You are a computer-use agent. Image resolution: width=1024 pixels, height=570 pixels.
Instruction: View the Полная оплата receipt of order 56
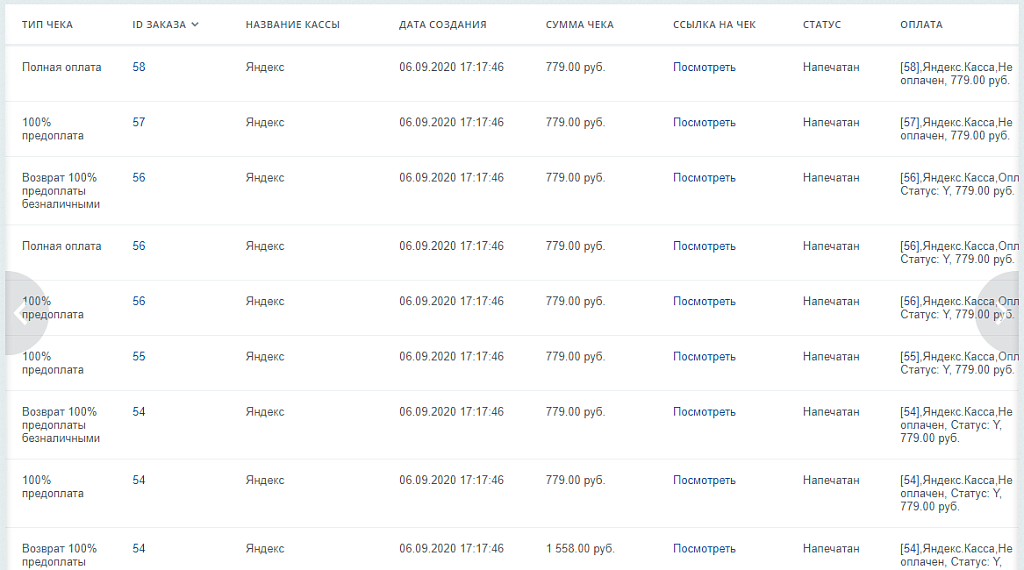click(704, 246)
